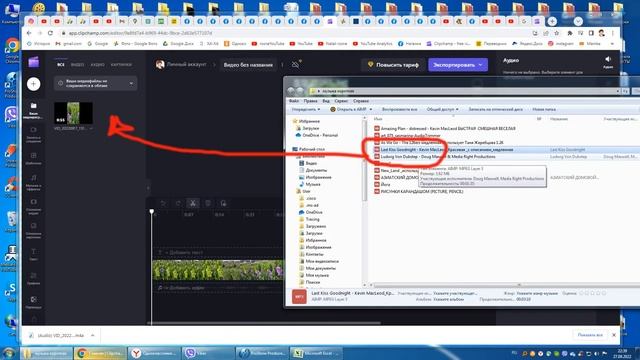Image resolution: width=640 pixels, height=360 pixels.
Task: Click the Clipchamp logo icon
Action: point(33,62)
